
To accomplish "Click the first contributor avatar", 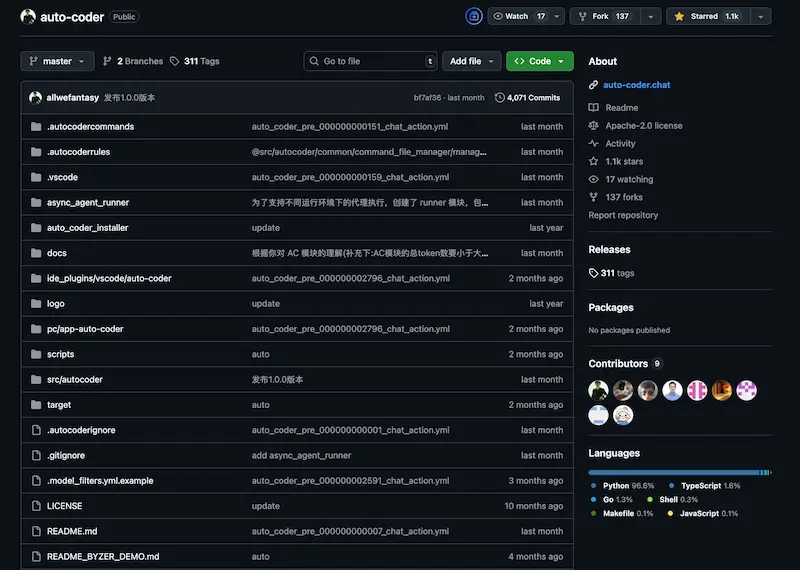I will point(598,390).
